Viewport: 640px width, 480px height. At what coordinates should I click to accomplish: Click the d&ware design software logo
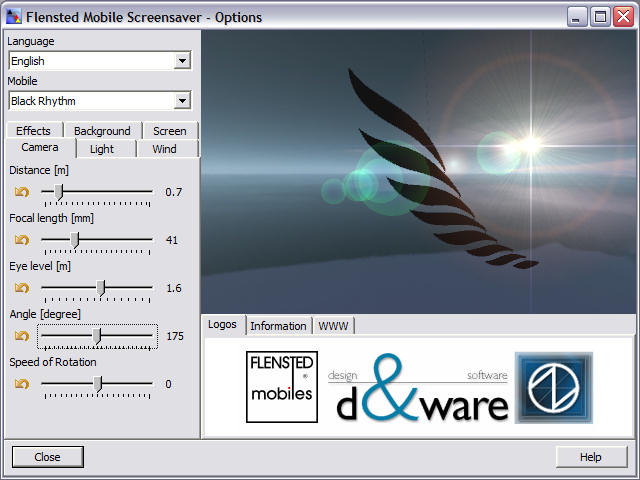tap(418, 388)
